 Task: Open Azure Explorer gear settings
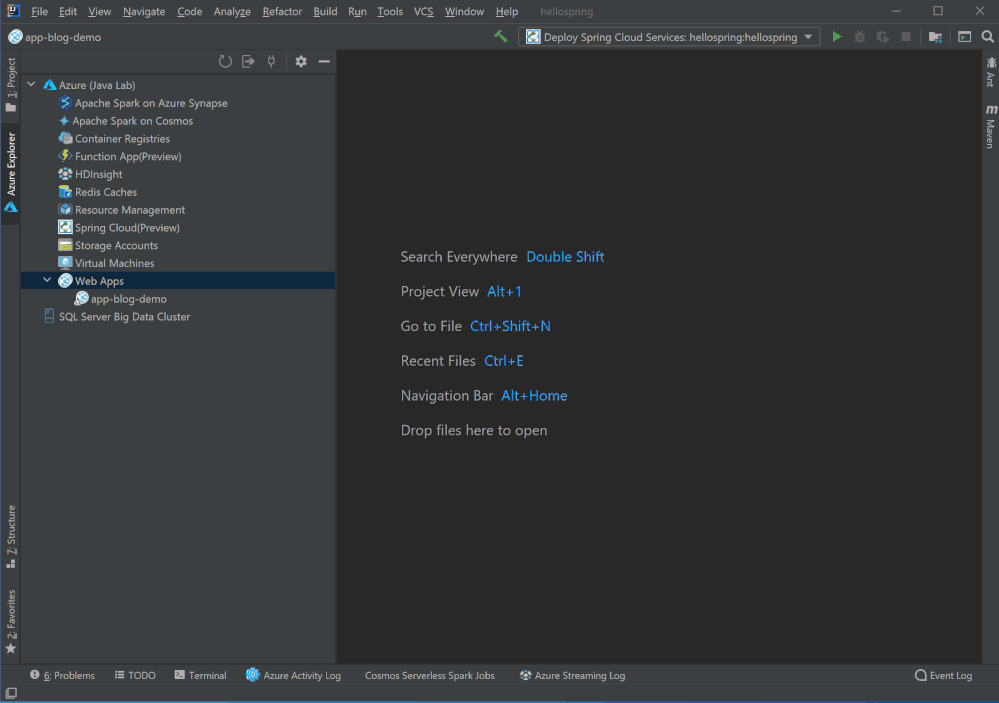[301, 62]
